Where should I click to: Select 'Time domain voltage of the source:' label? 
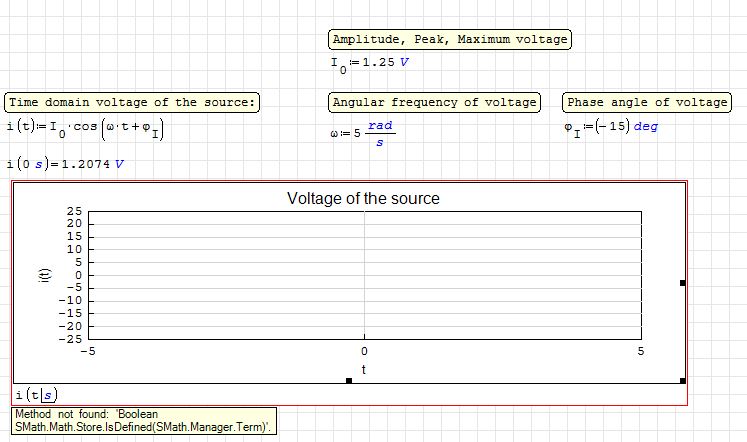pyautogui.click(x=132, y=102)
